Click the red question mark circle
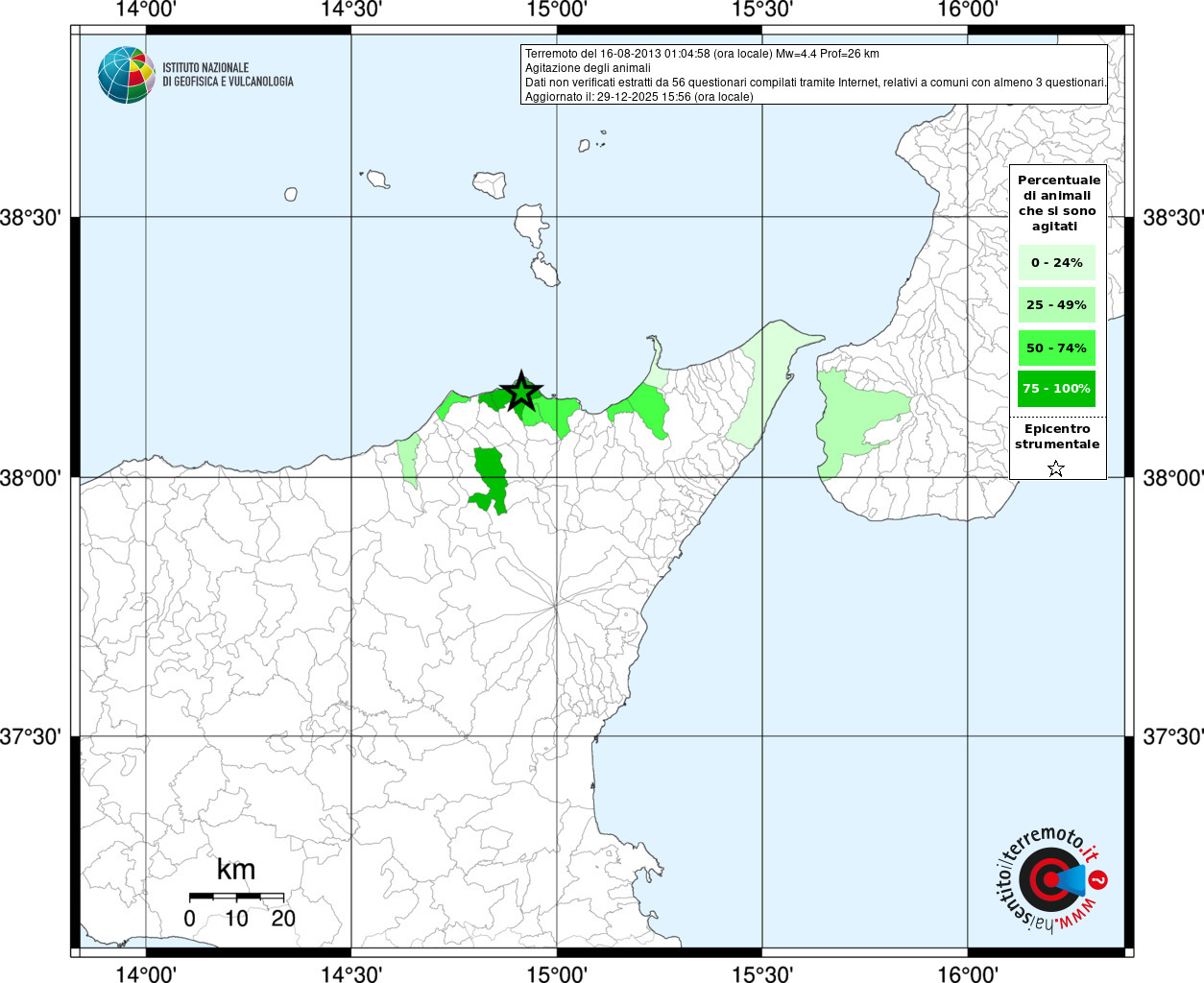The image size is (1204, 983). point(1099,880)
